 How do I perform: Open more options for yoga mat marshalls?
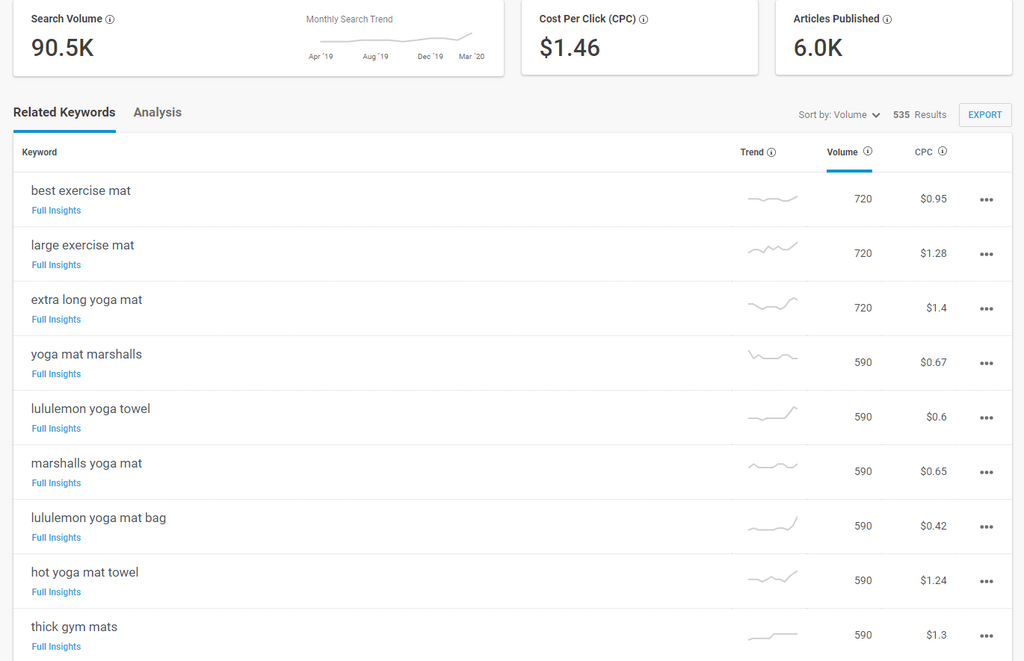(x=986, y=363)
